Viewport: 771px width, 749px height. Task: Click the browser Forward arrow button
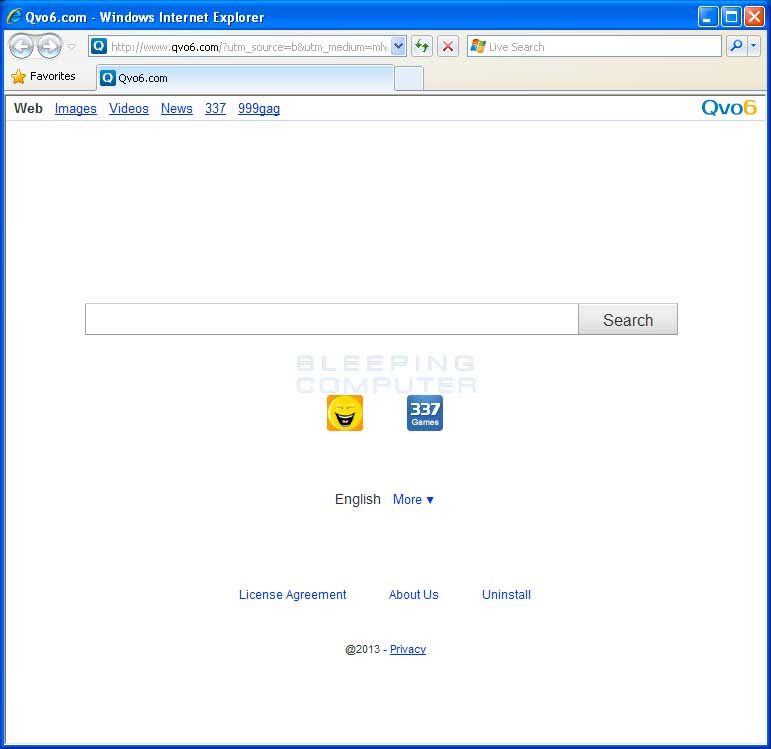(49, 46)
